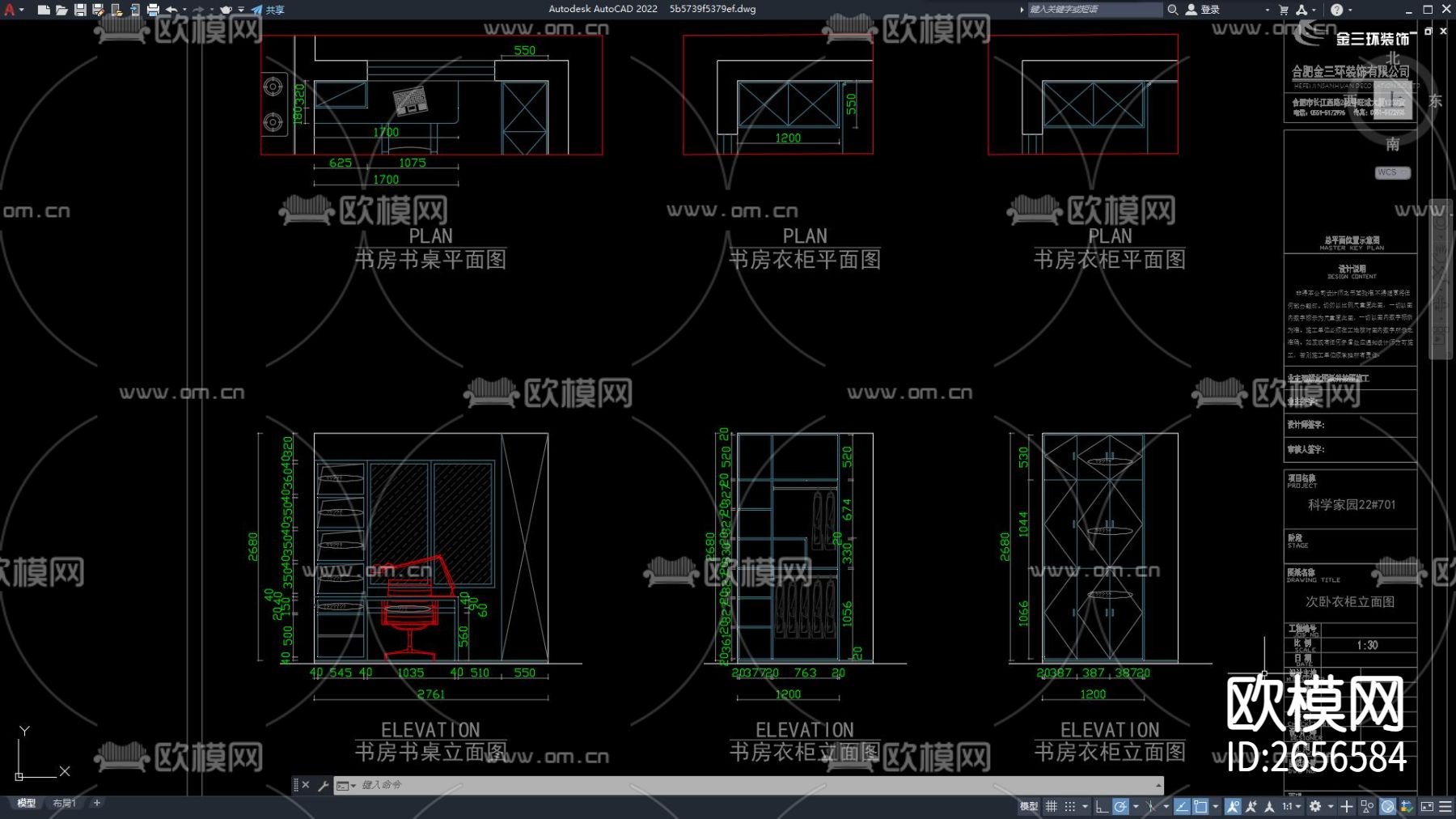Plot the drawing using the printer icon
This screenshot has width=1456, height=819.
[x=153, y=10]
